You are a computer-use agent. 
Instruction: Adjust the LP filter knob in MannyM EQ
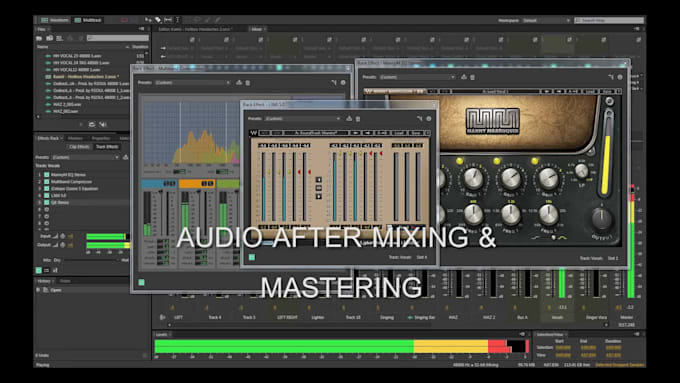(x=582, y=171)
